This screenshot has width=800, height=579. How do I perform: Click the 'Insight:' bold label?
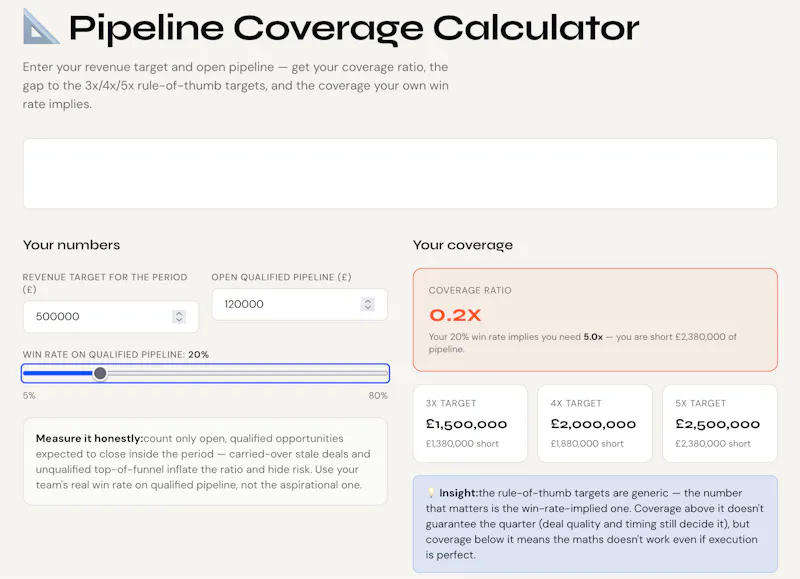pos(459,493)
